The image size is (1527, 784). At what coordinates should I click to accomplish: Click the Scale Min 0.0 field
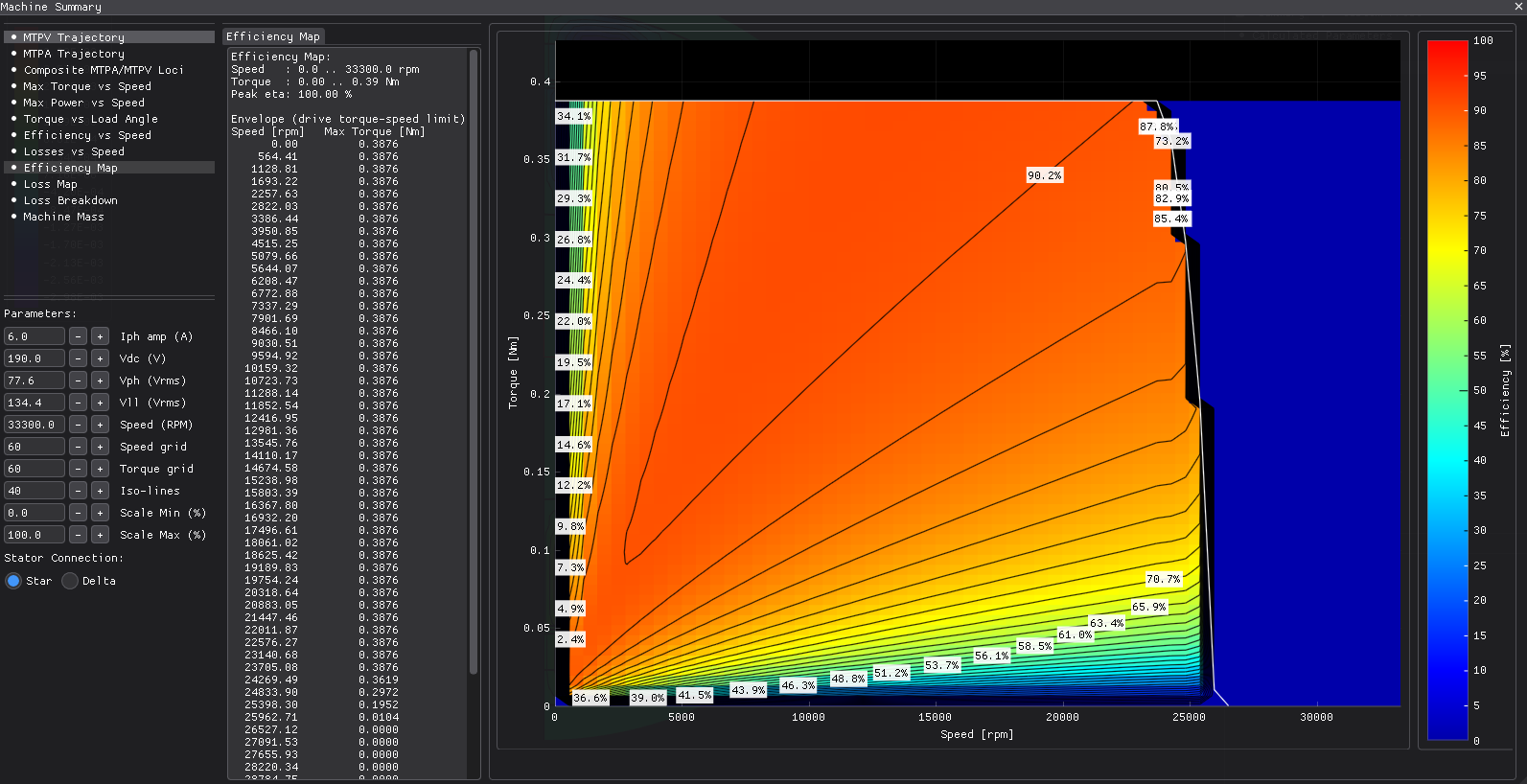coord(35,513)
